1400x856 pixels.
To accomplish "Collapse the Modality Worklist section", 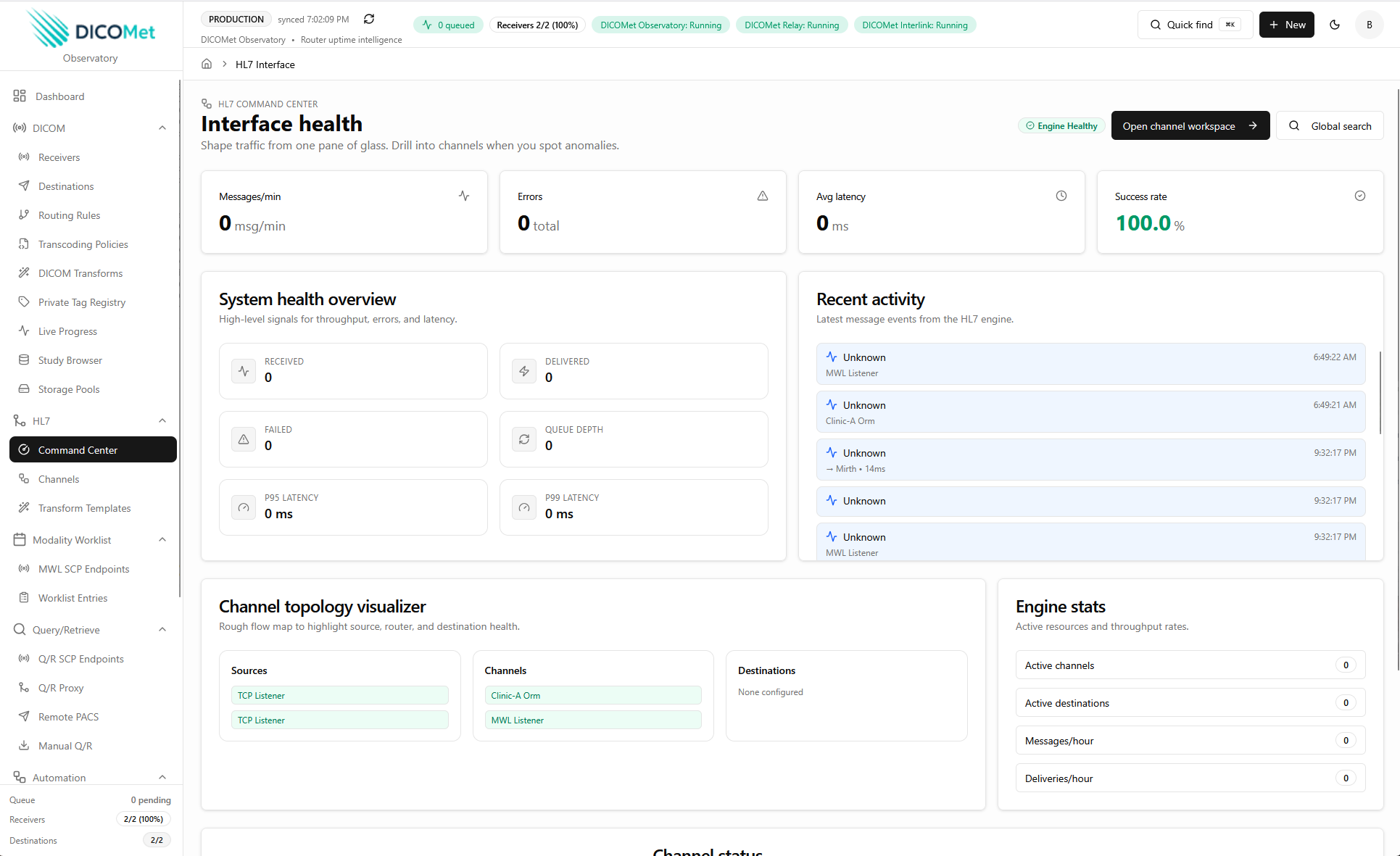I will tap(162, 540).
